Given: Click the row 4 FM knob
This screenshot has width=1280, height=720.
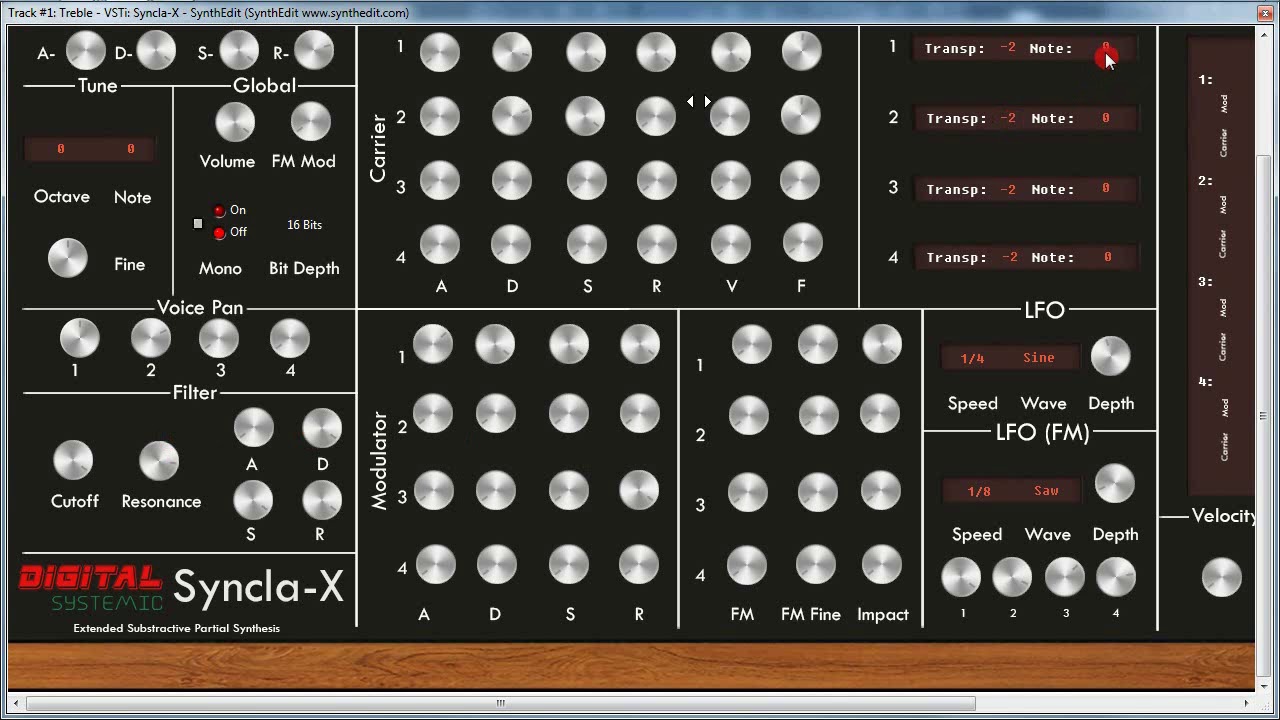Looking at the screenshot, I should coord(746,565).
